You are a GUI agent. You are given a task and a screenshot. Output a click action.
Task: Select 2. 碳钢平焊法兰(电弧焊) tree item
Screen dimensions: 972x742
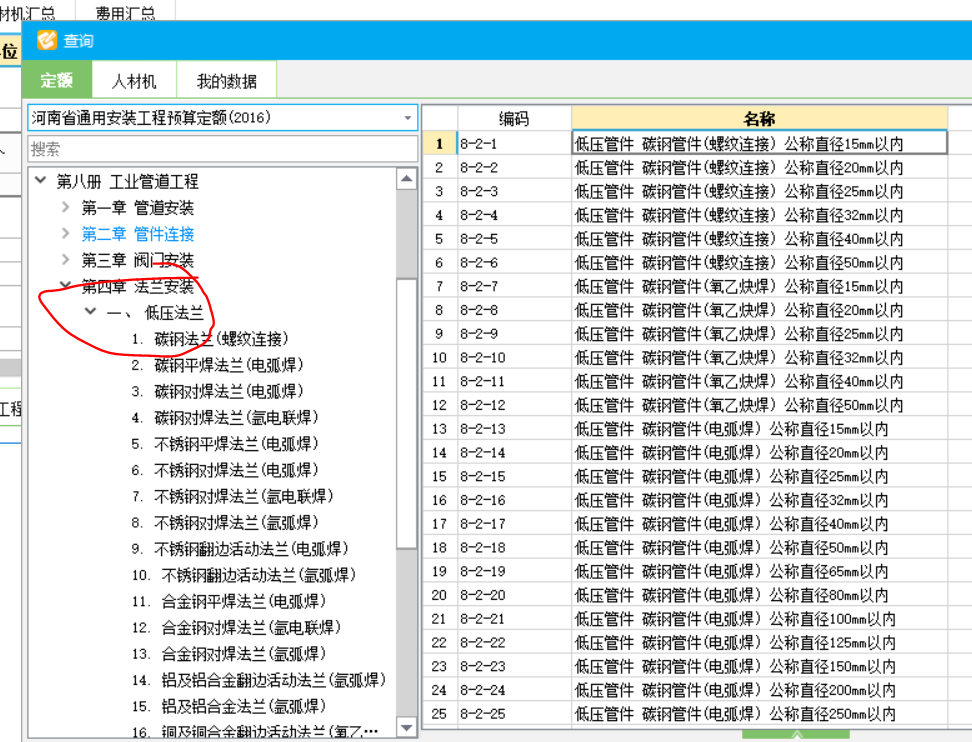[x=218, y=365]
